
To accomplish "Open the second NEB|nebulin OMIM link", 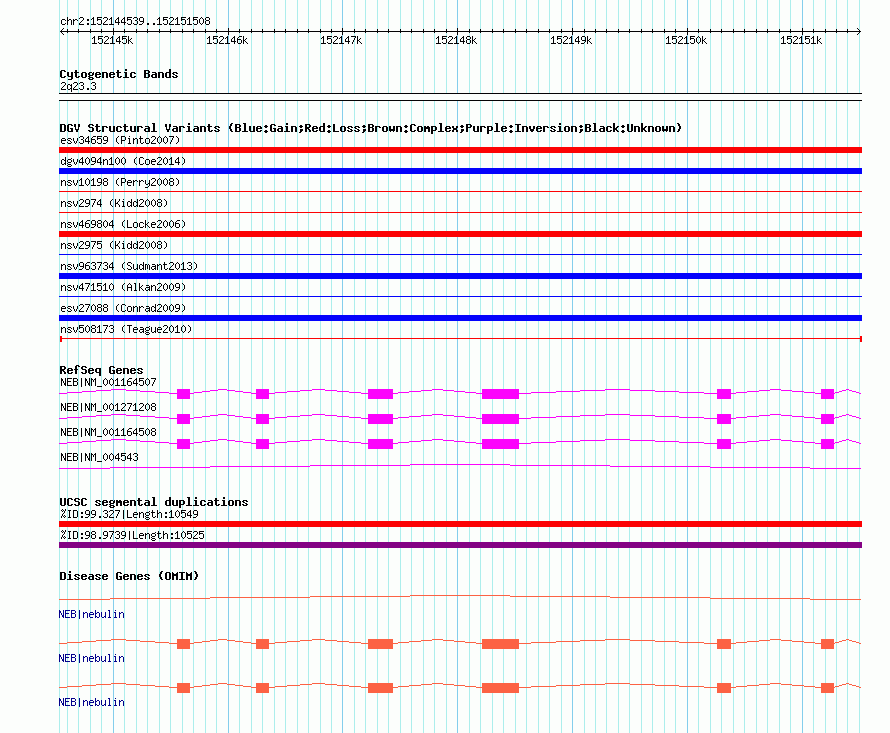I will tap(91, 659).
